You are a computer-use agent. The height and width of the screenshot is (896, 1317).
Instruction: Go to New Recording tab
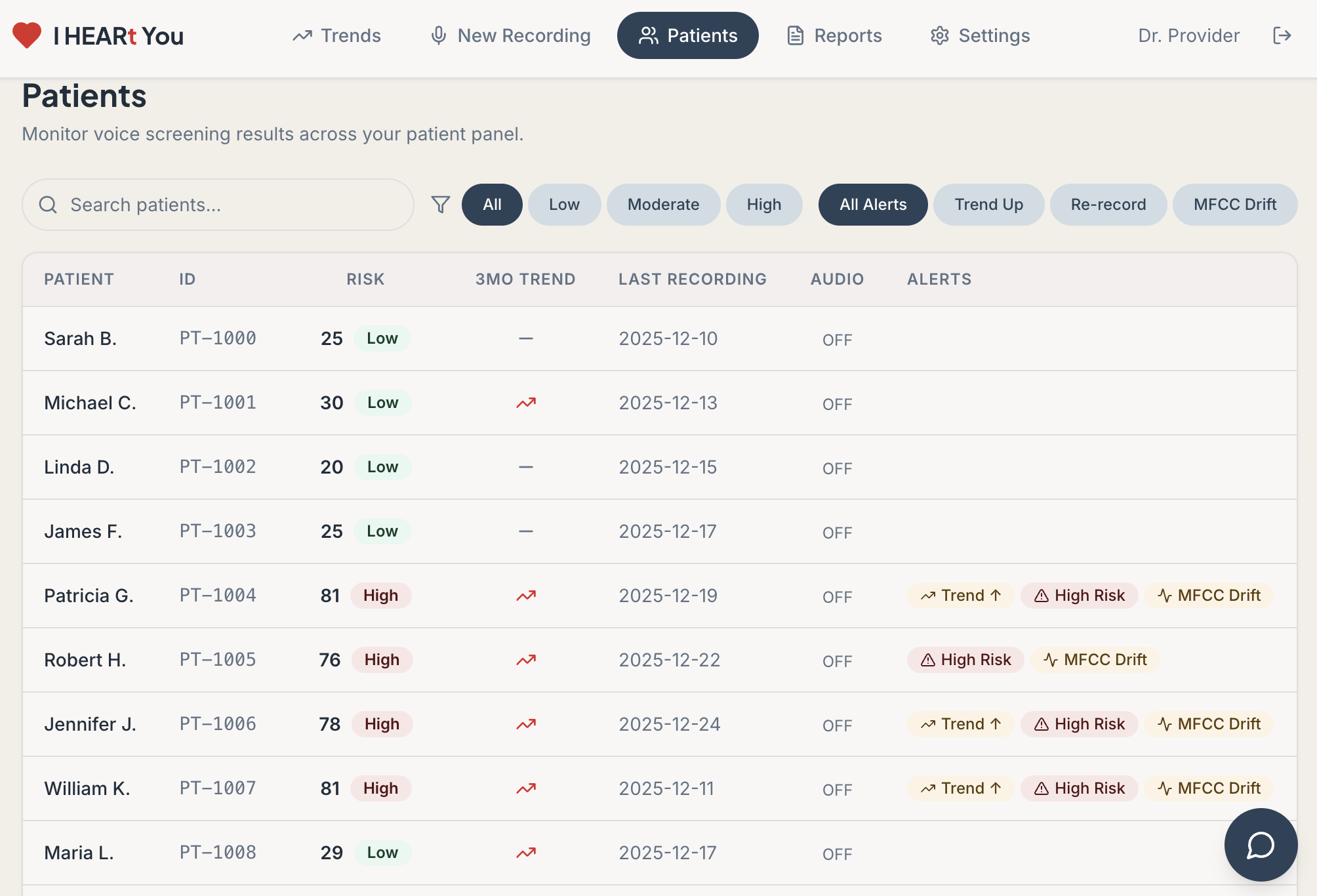(510, 35)
